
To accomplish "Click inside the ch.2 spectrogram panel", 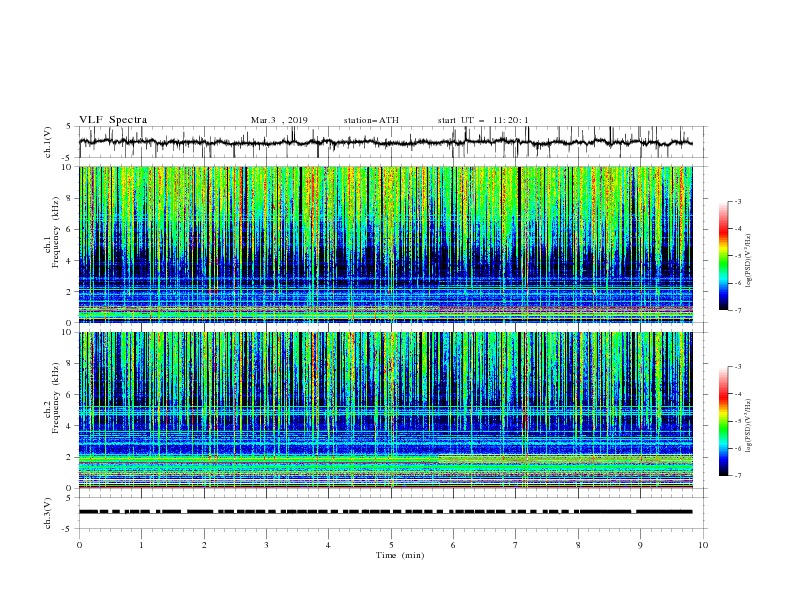I will (386, 410).
